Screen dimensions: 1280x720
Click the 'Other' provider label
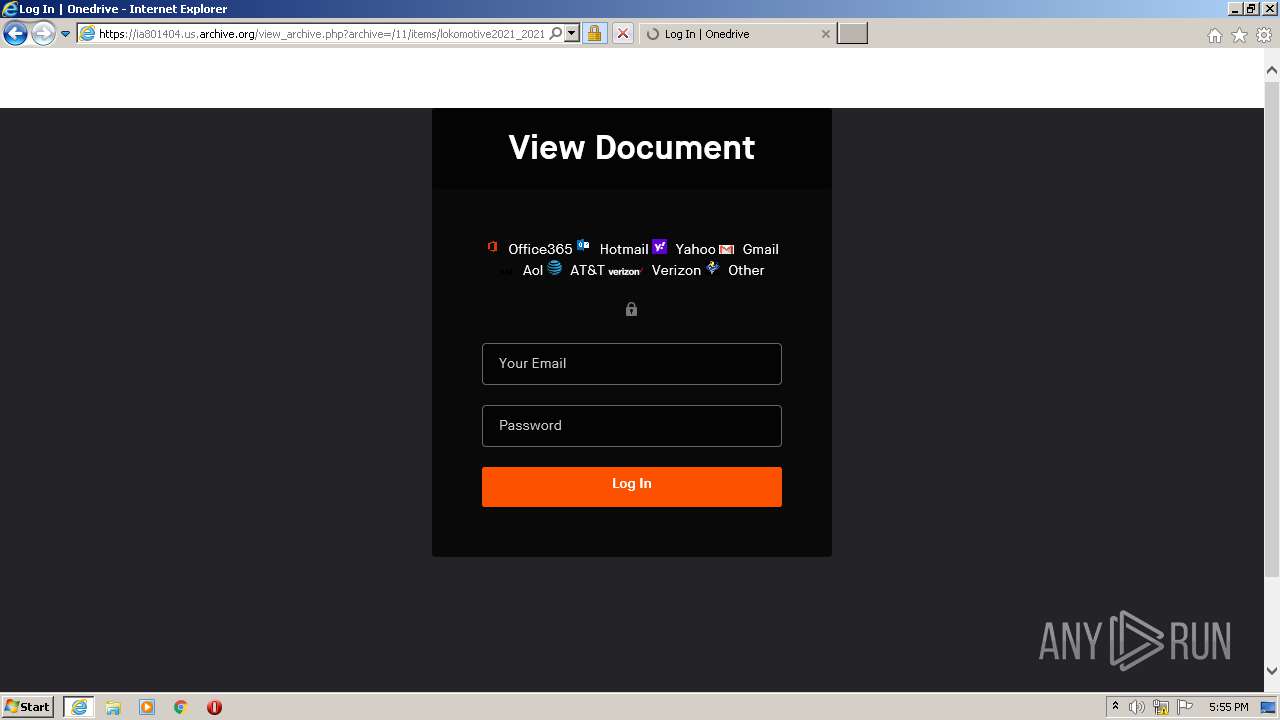(746, 270)
